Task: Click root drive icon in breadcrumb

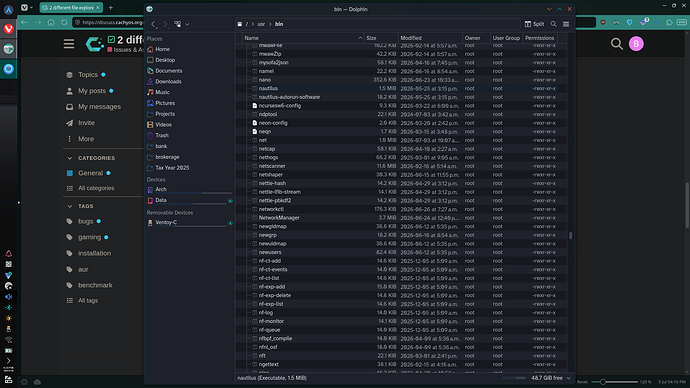Action: point(239,24)
